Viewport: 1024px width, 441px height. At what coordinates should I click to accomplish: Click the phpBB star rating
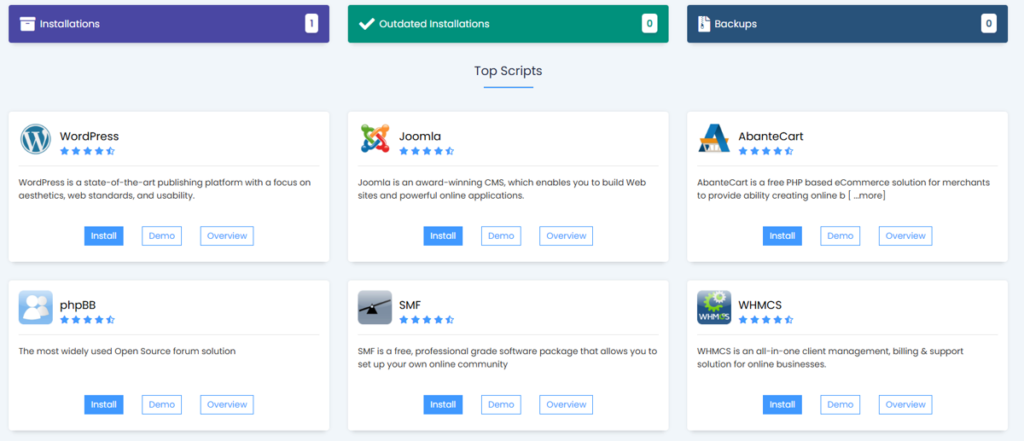pos(88,320)
